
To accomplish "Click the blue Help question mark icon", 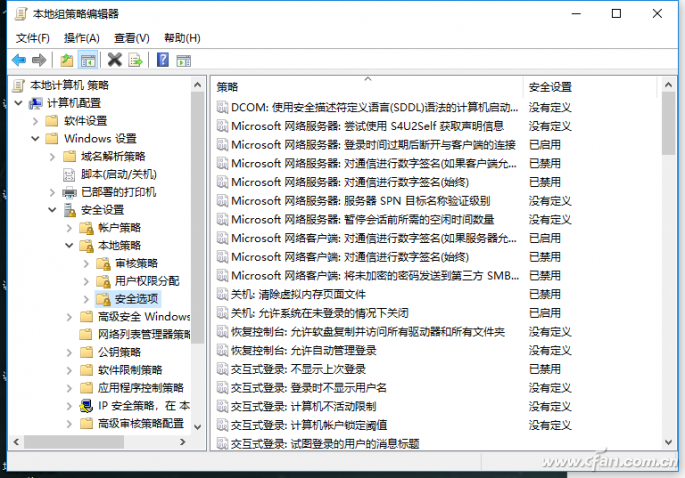I will tap(163, 60).
